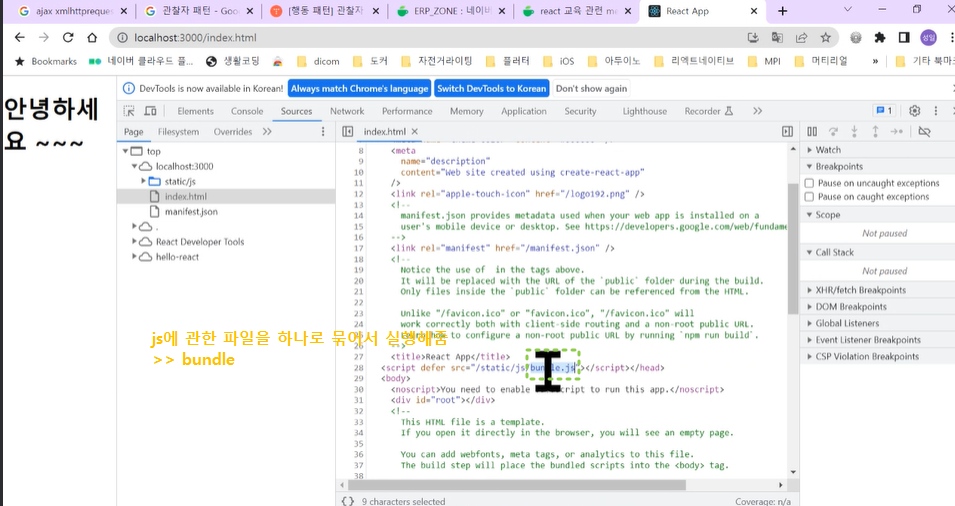Select the Filesystem navigator tab
Screen dimensions: 955x506
(178, 132)
